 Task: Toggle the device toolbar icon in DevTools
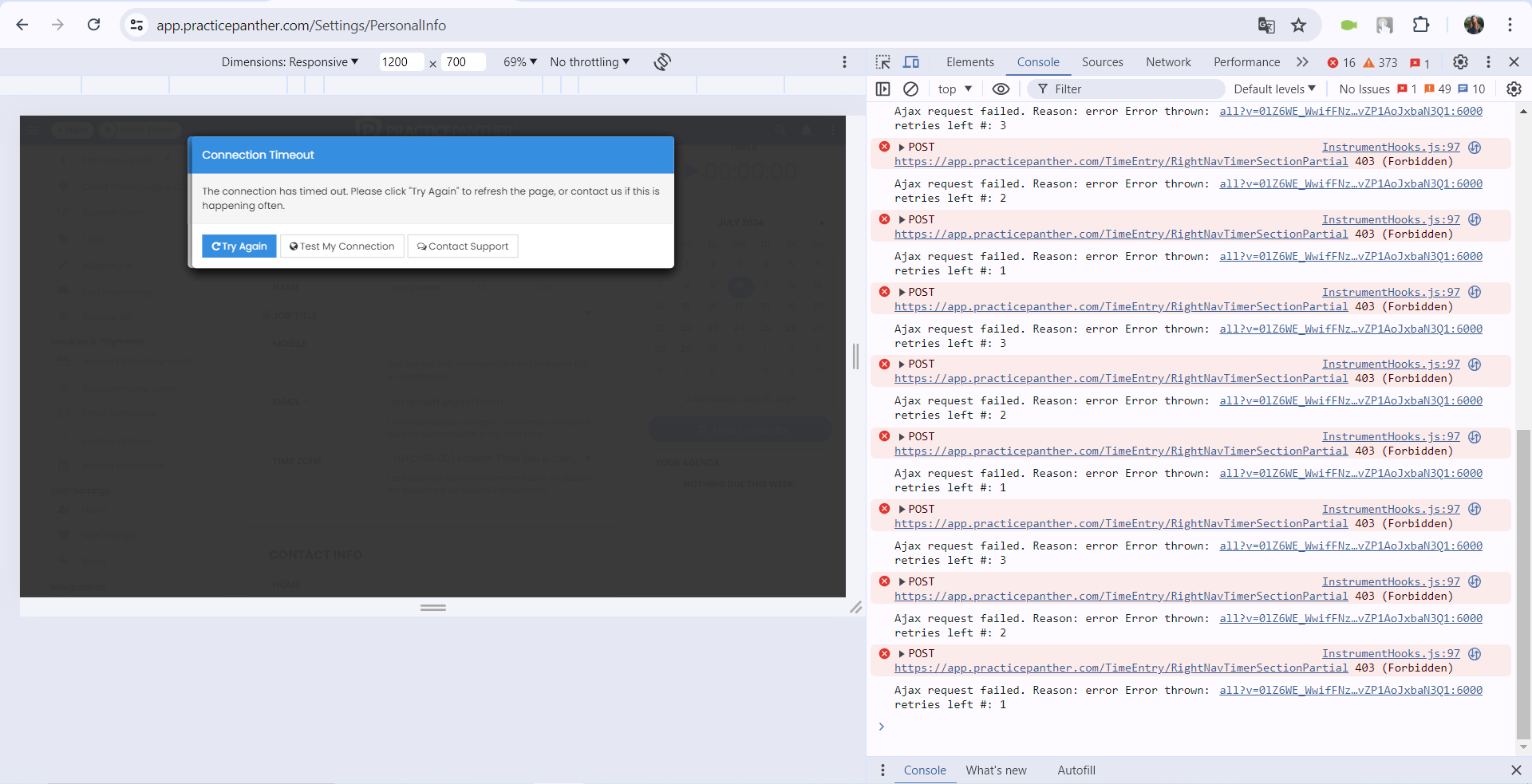911,62
